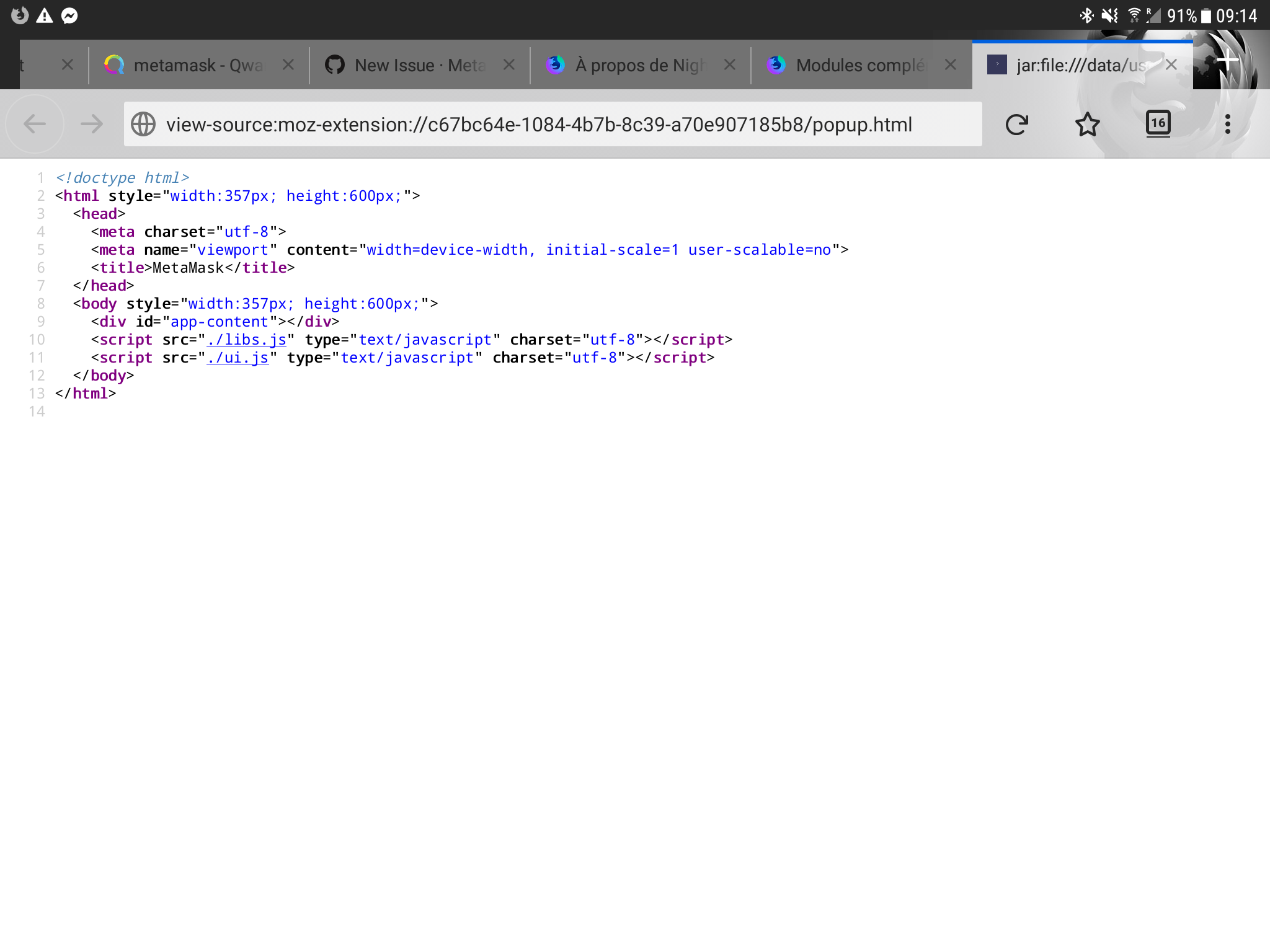Screen dimensions: 1270x952
Task: Click the Firefox favicon on the Nightly tab
Action: [556, 64]
